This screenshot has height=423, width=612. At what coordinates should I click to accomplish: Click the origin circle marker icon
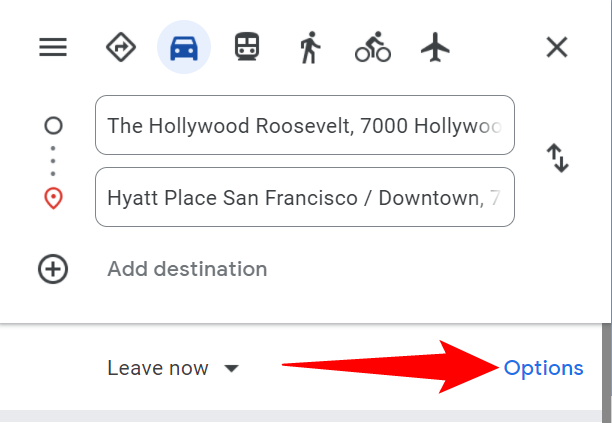[53, 126]
